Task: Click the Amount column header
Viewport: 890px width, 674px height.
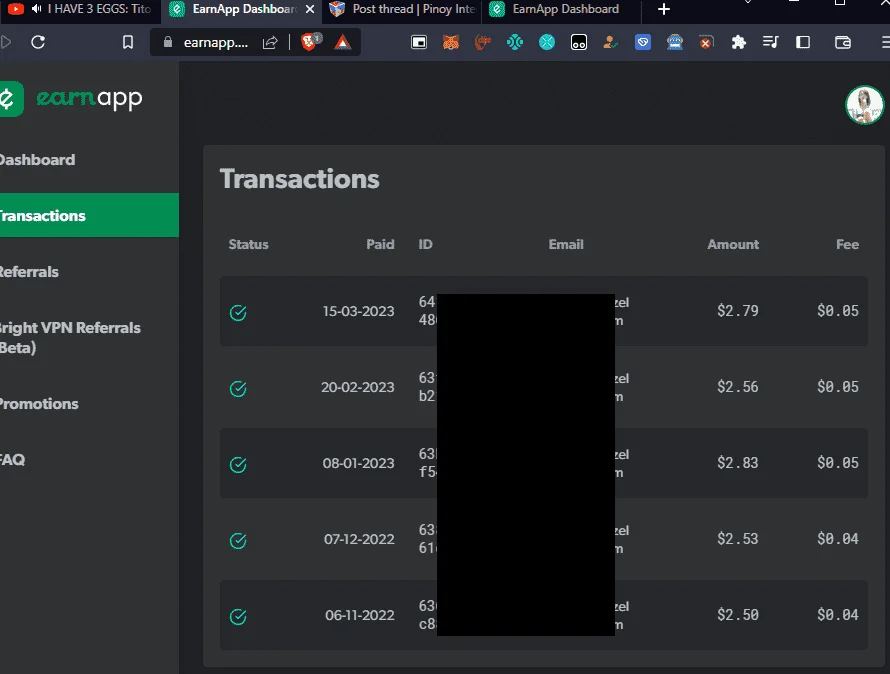Action: point(733,244)
